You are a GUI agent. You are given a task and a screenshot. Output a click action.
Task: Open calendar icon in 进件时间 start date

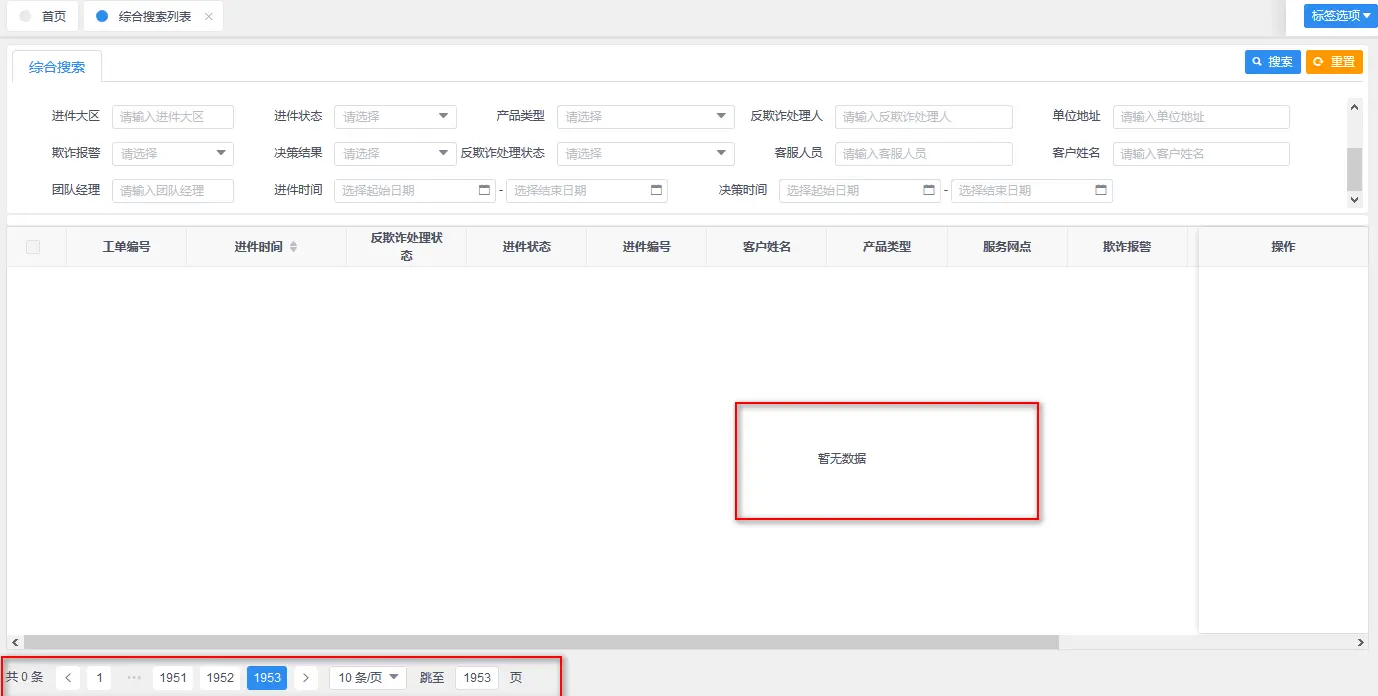point(485,190)
